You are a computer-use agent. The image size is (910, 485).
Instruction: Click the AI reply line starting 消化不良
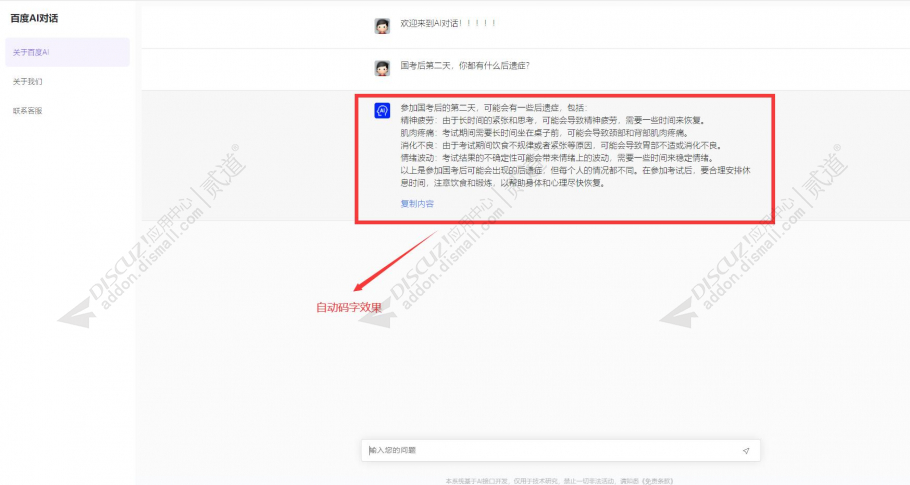[561, 146]
